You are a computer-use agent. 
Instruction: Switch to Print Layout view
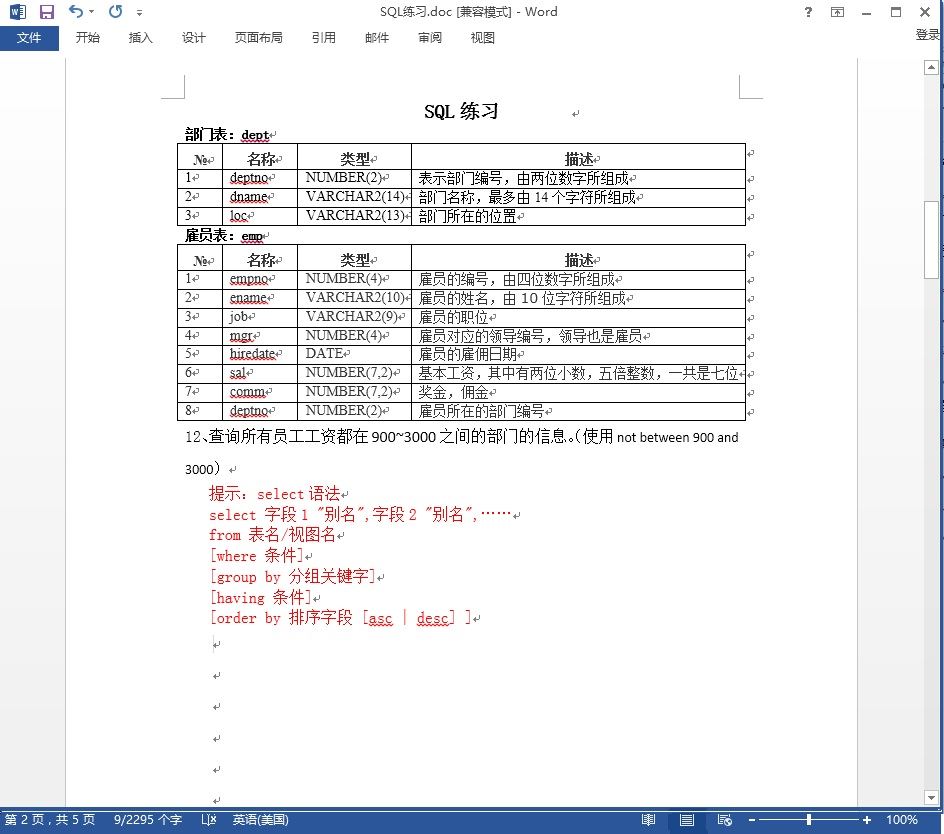coord(687,820)
